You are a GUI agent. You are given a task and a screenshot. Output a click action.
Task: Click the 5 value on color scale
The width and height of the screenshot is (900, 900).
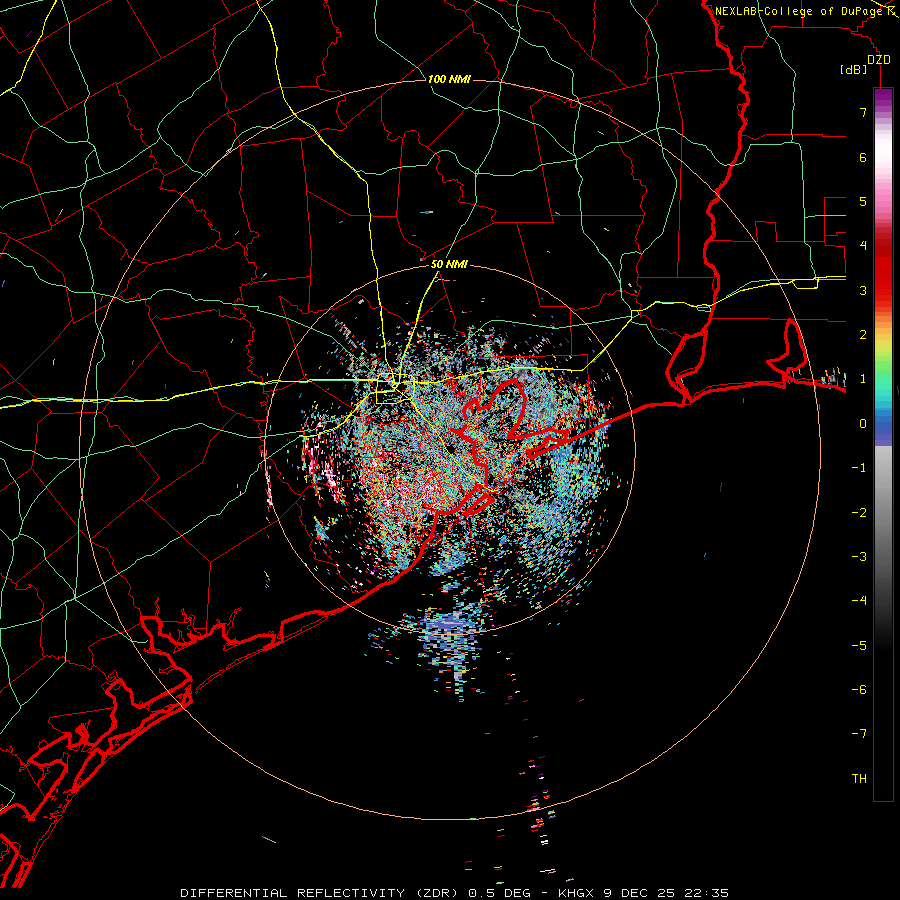pyautogui.click(x=862, y=201)
